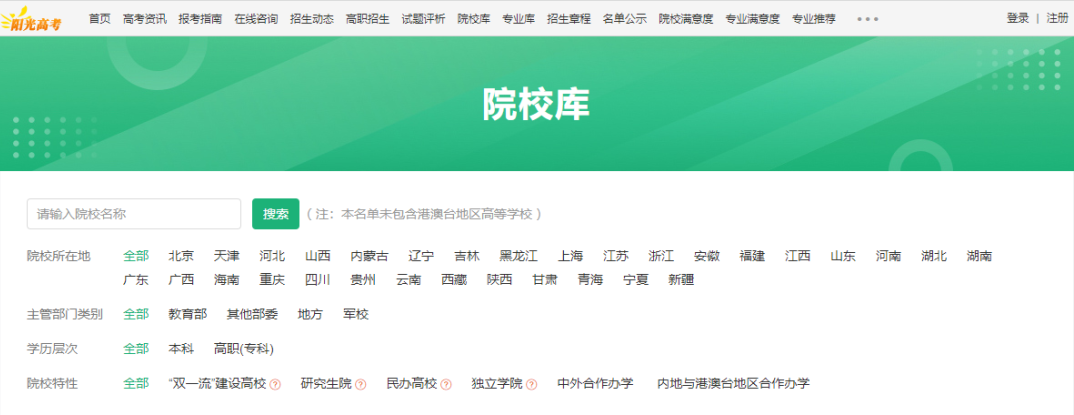Open 报考指南 navigation item
The width and height of the screenshot is (1074, 415).
(200, 18)
